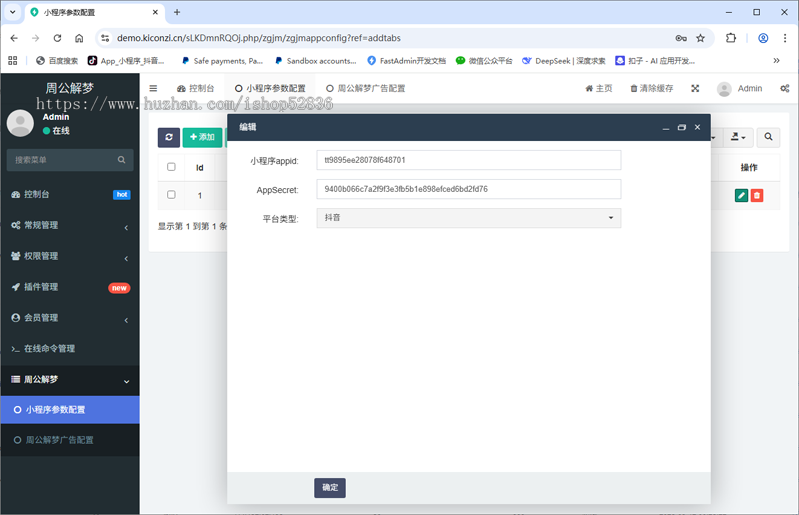This screenshot has height=515, width=799.
Task: Reload the page with browser refresh icon
Action: point(57,38)
